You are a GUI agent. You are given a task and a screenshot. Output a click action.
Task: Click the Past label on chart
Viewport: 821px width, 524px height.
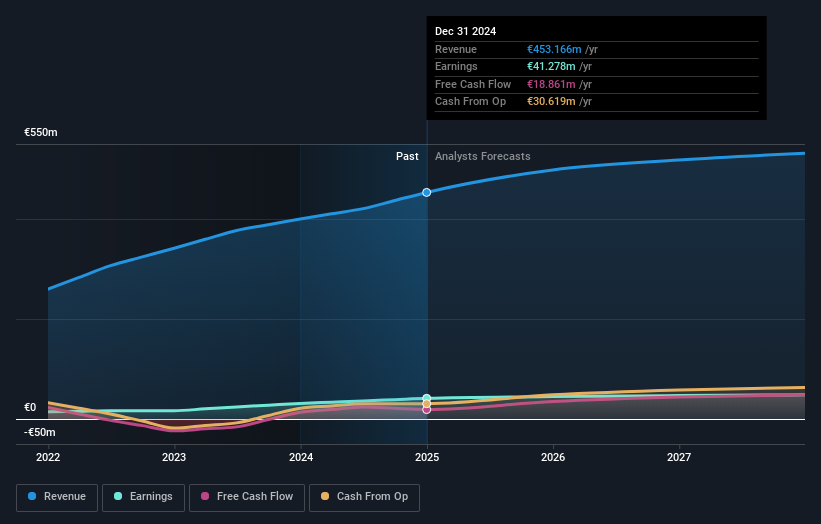pos(407,156)
